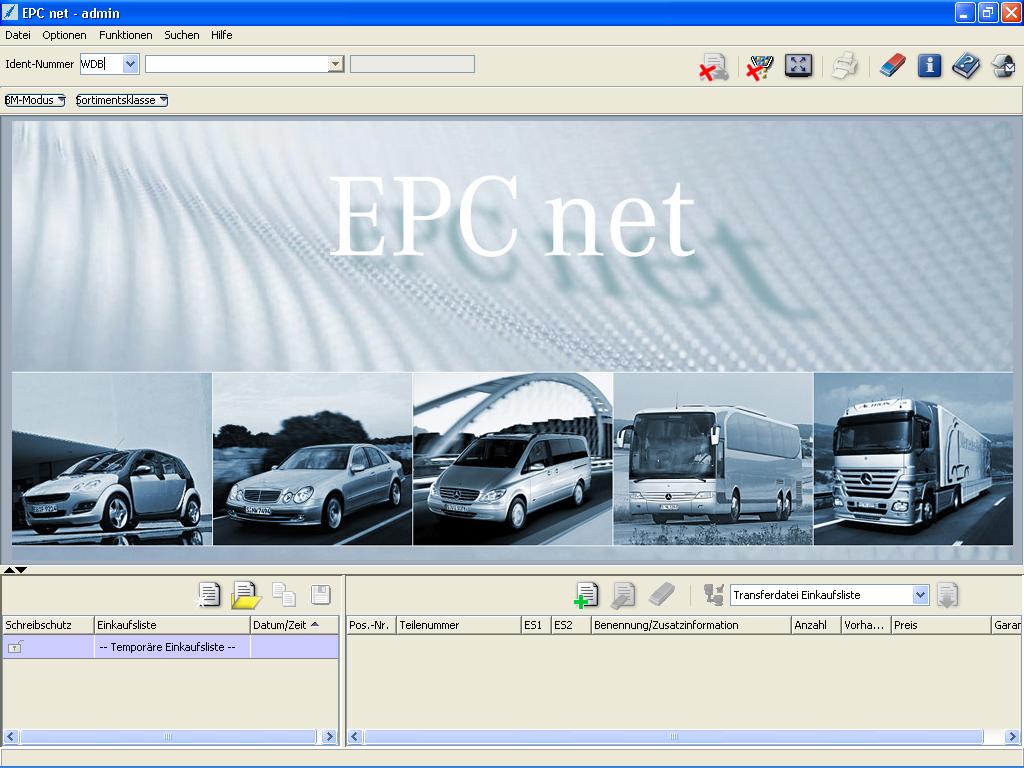This screenshot has width=1024, height=768.
Task: Add part with green plus document icon
Action: tap(586, 595)
